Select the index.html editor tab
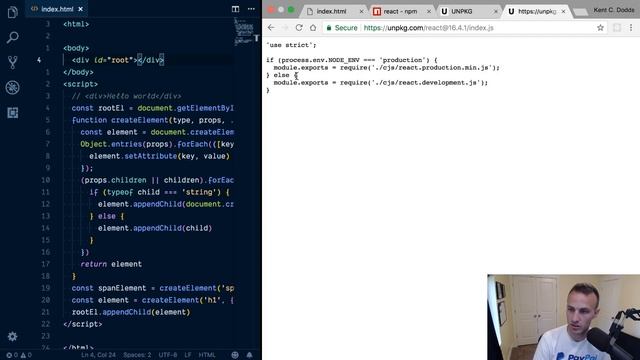The height and width of the screenshot is (360, 640). pyautogui.click(x=58, y=9)
